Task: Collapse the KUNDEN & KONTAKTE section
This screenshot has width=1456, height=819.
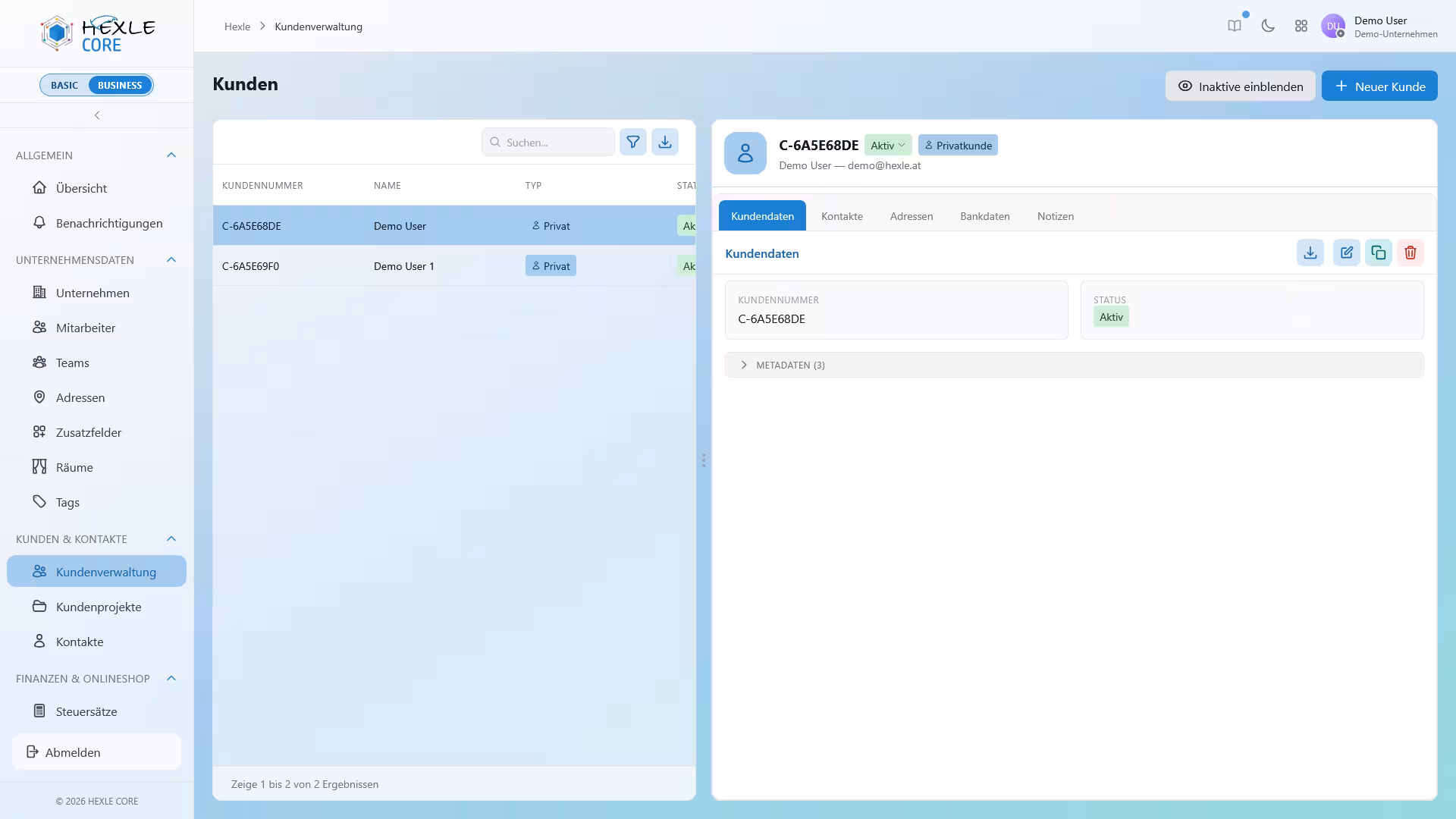Action: [x=171, y=539]
